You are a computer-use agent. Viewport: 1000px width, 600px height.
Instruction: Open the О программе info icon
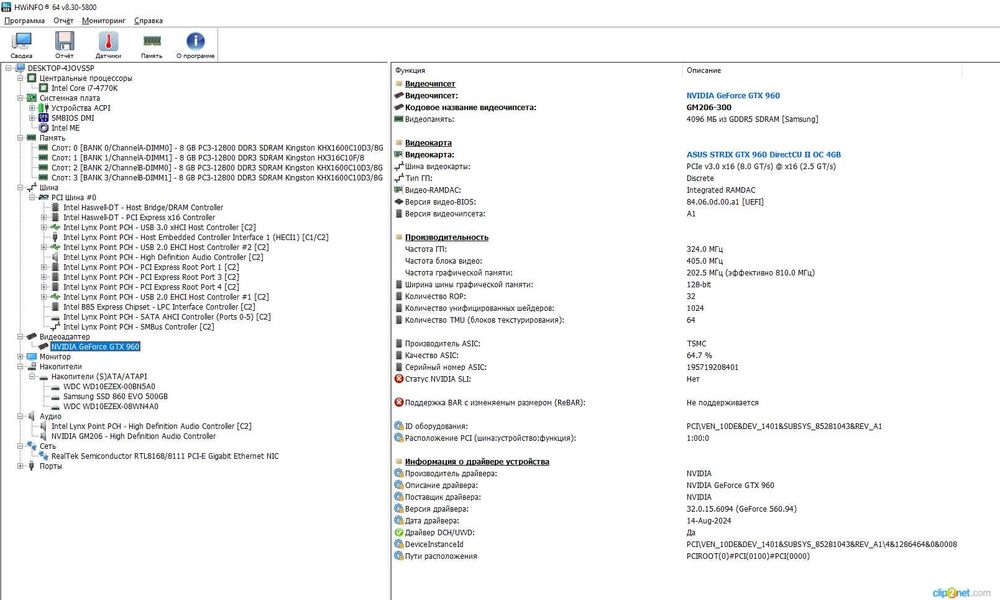195,41
